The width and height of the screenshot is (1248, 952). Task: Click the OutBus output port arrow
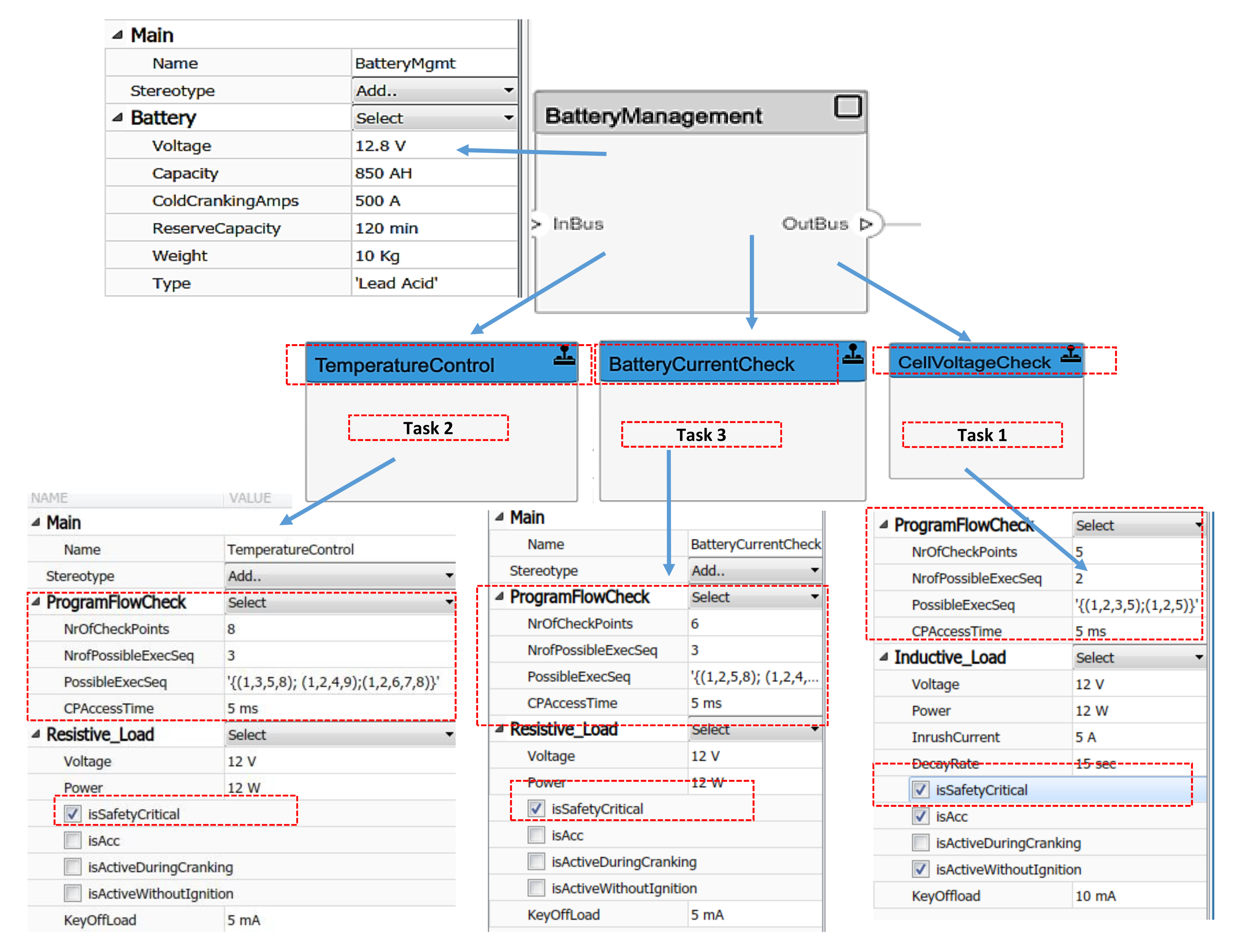(x=865, y=224)
